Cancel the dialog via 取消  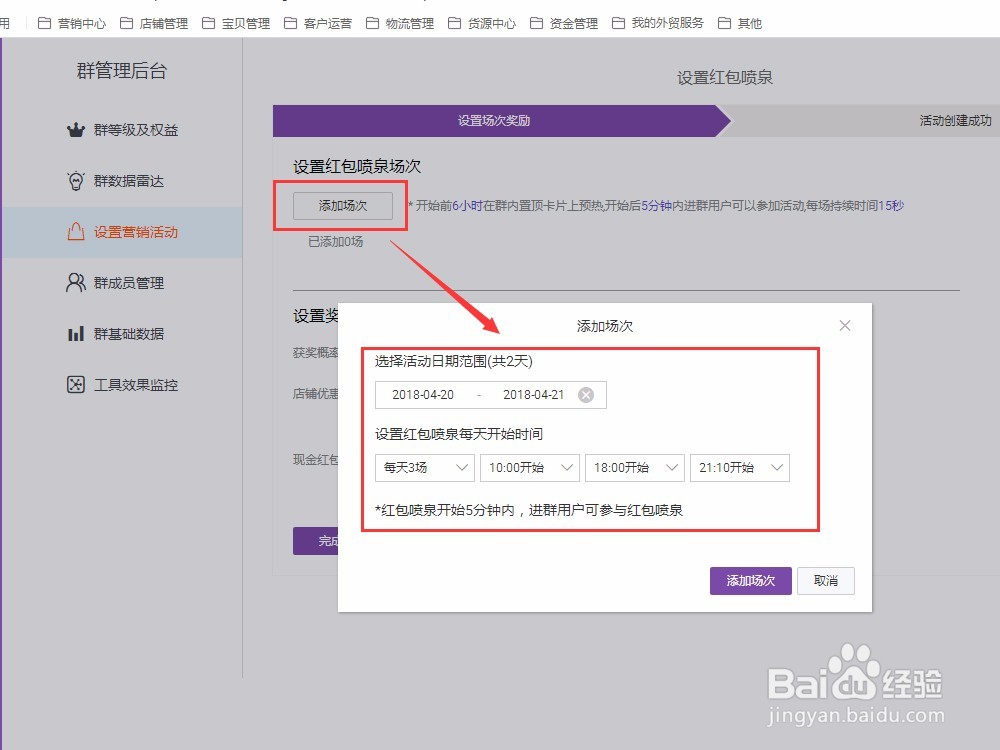825,580
